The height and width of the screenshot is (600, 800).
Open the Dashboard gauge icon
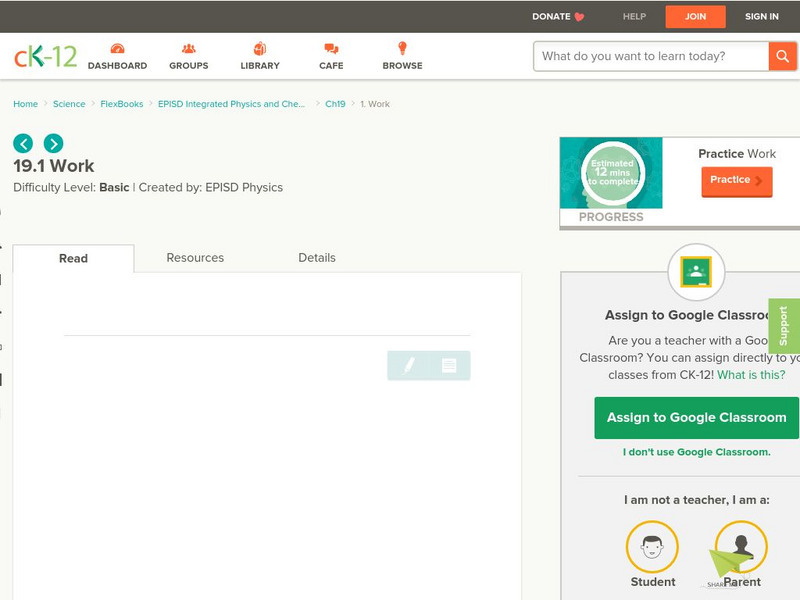[x=117, y=48]
